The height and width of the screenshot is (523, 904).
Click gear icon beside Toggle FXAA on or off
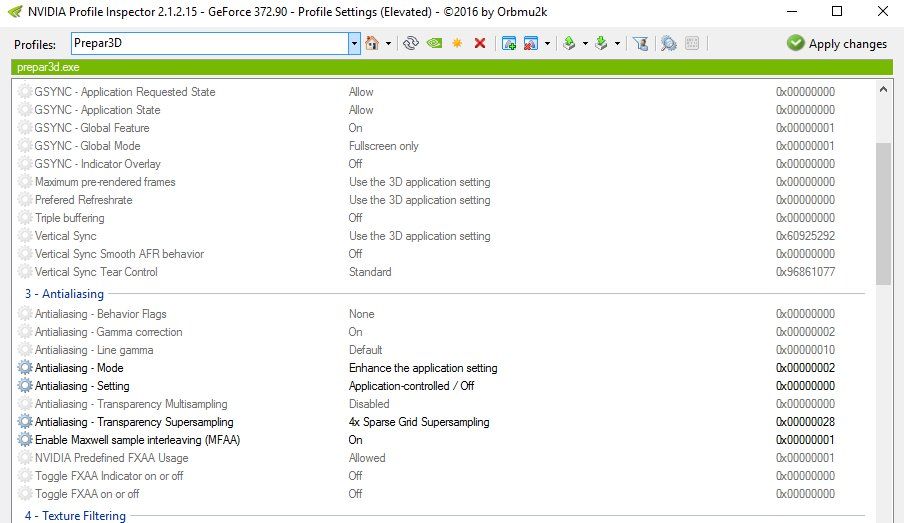[x=25, y=494]
